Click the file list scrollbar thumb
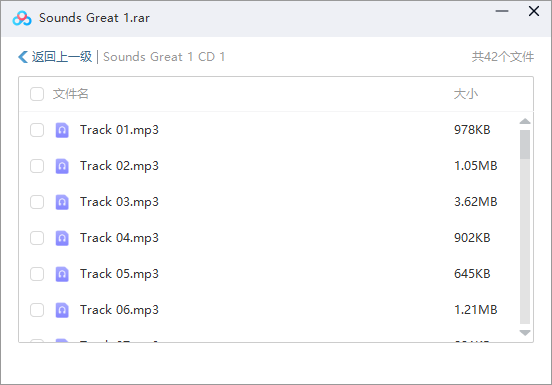Image resolution: width=552 pixels, height=385 pixels. click(x=525, y=144)
